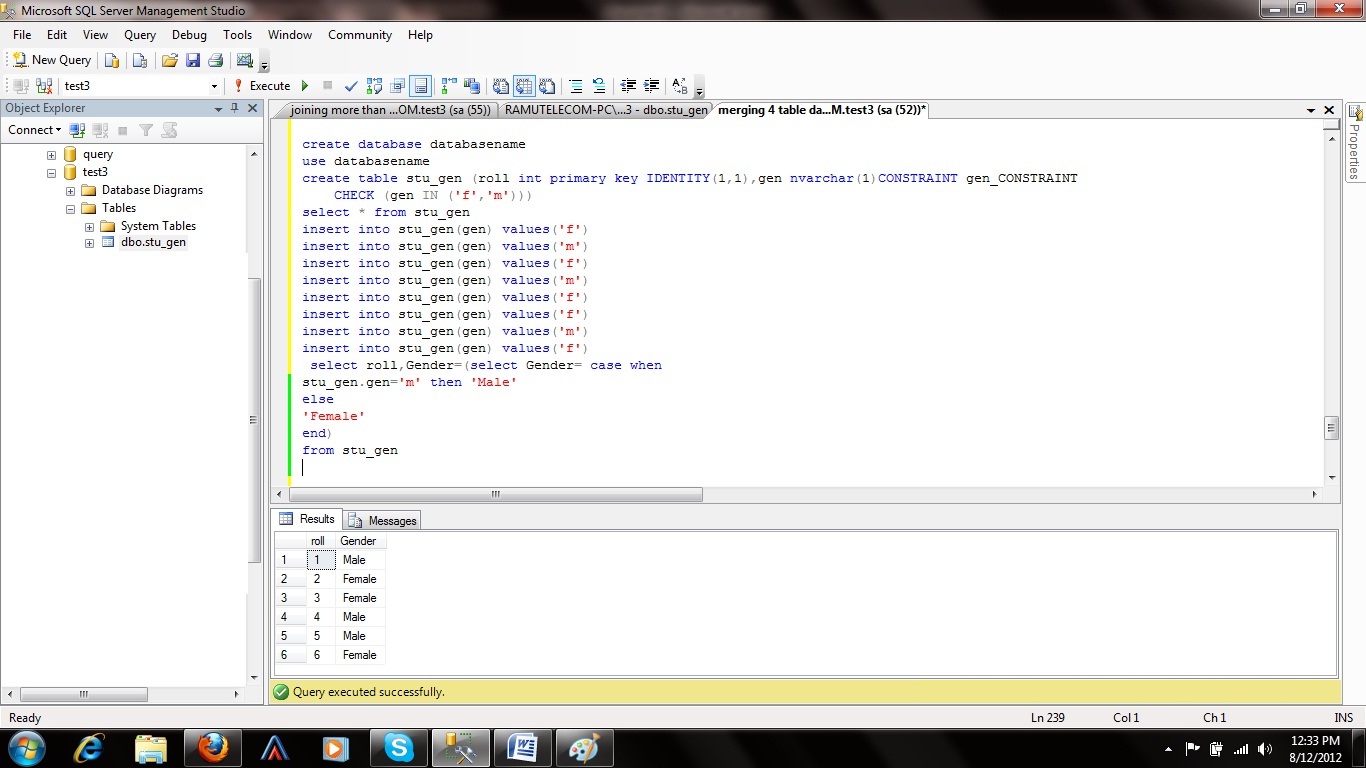Click the green Debug play arrow

coord(305,86)
